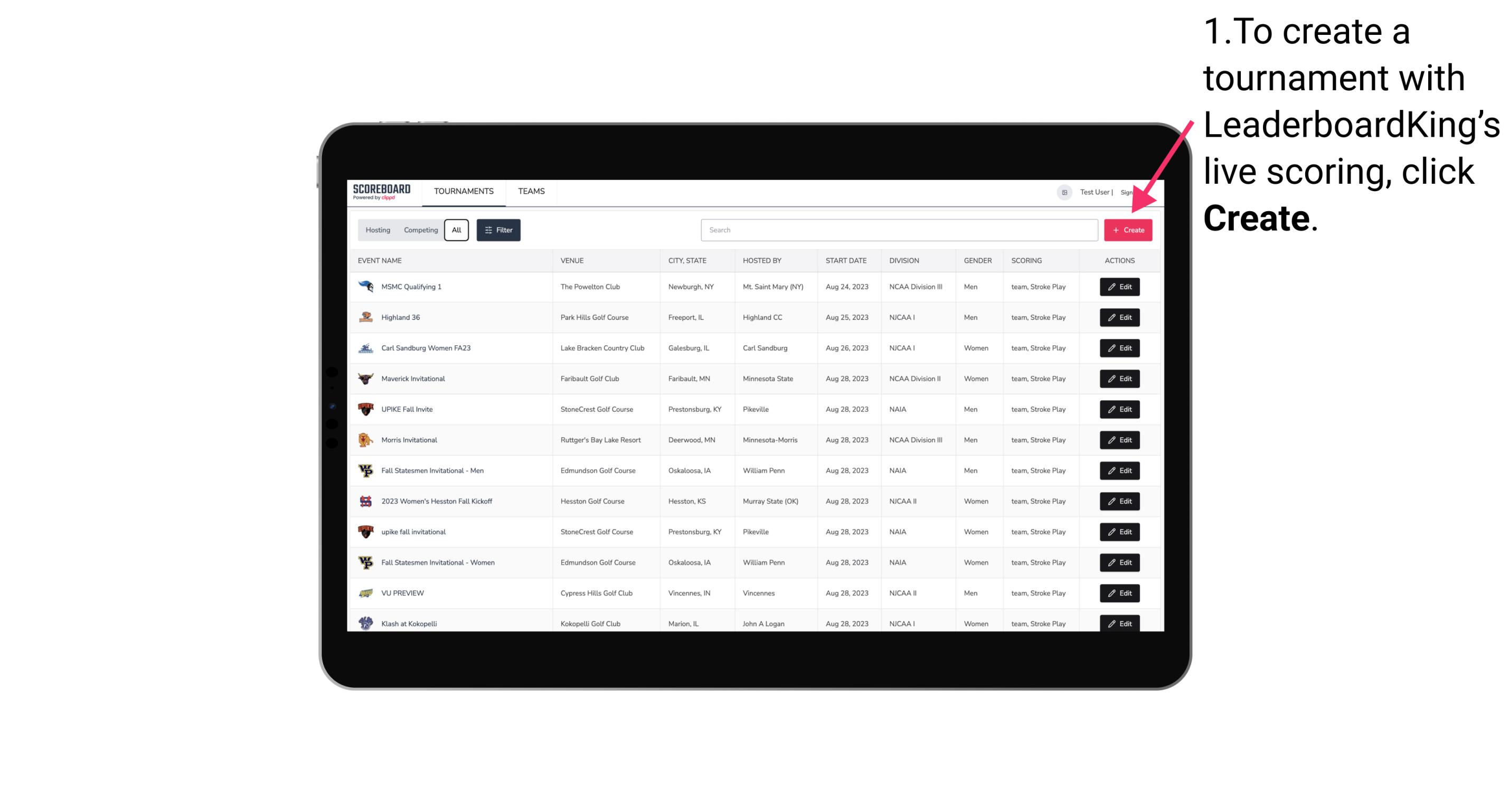Open the Filter dropdown options
Image resolution: width=1509 pixels, height=812 pixels.
pyautogui.click(x=498, y=229)
